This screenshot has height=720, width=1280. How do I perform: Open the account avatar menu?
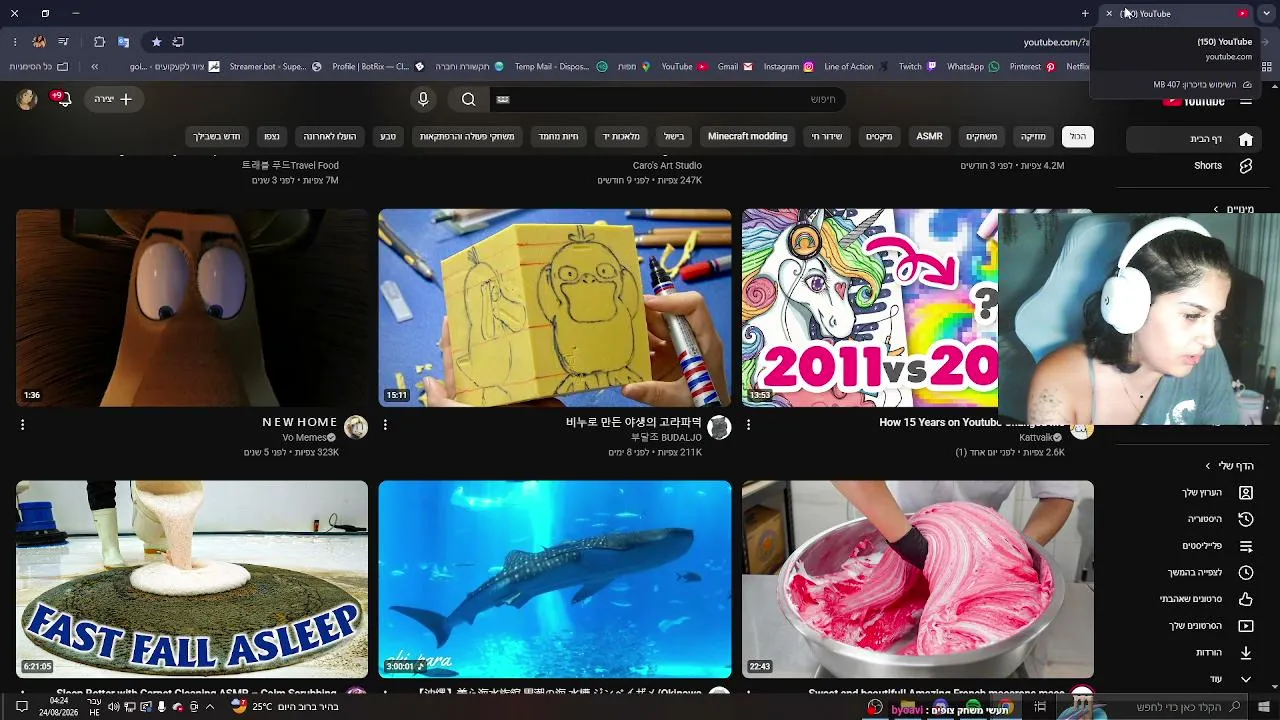pyautogui.click(x=27, y=99)
